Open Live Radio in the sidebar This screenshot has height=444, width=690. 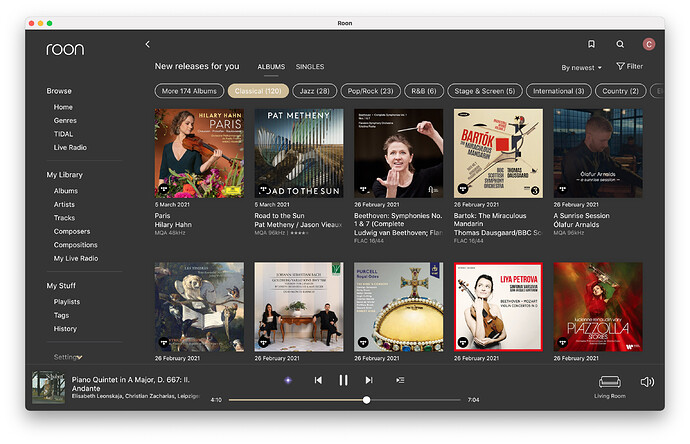tap(70, 147)
